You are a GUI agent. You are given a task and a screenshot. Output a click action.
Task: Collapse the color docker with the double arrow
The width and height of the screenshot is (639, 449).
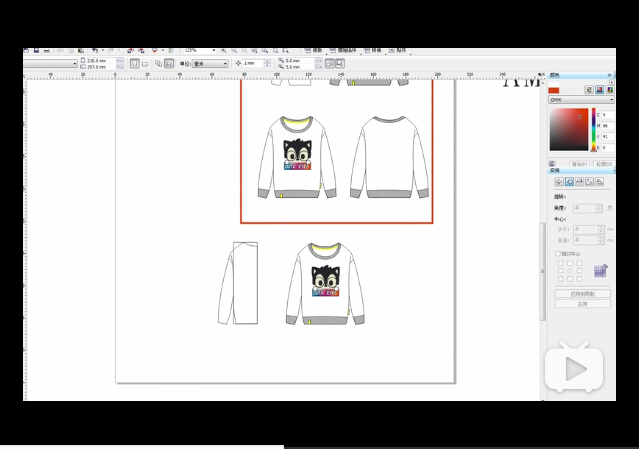pos(610,75)
